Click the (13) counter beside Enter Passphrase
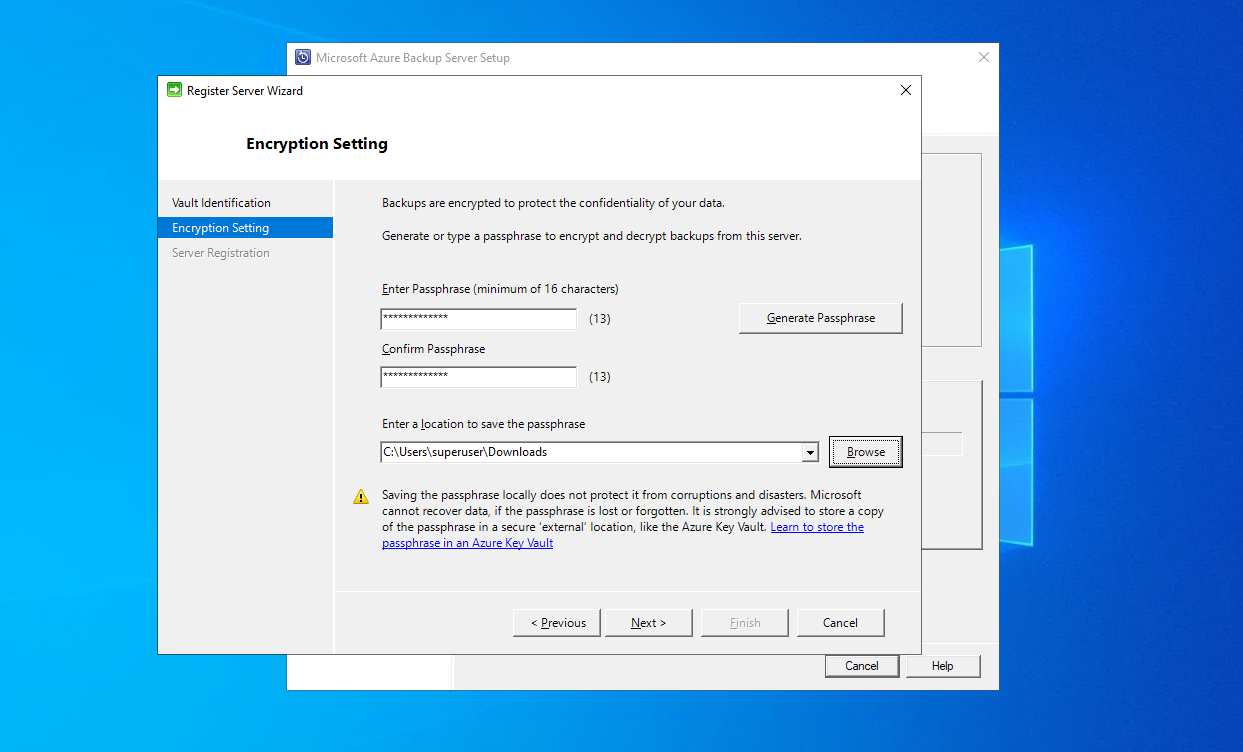 [600, 319]
